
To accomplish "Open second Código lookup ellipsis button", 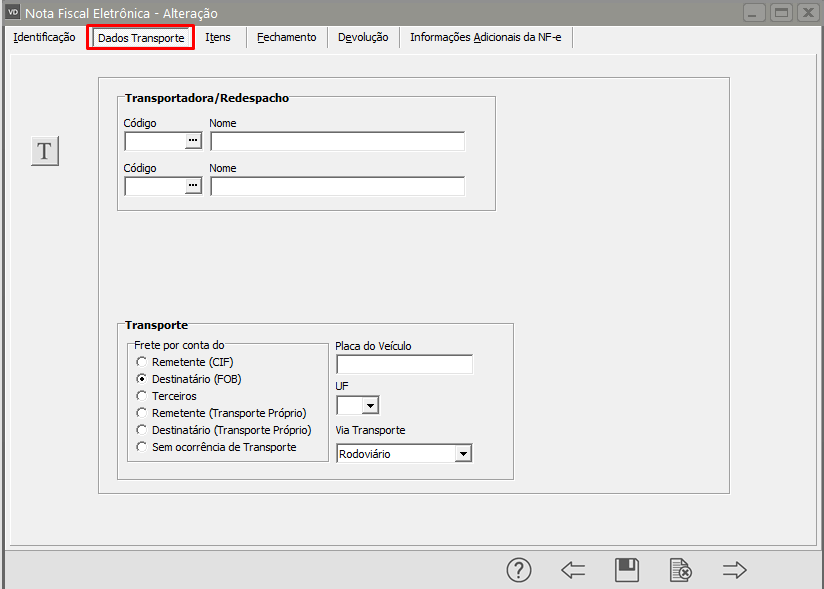I will point(193,186).
